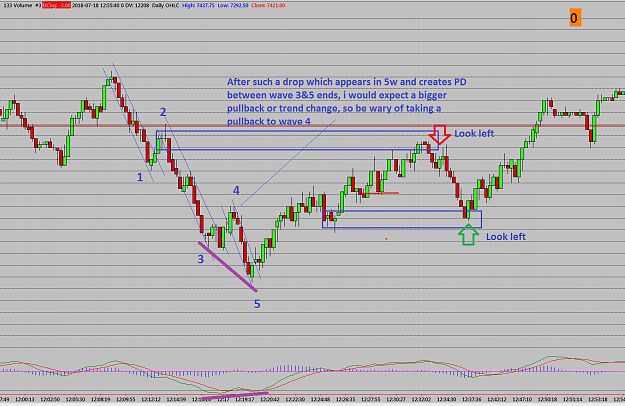Click the High: 7437.75 header value
Viewport: 625px width, 406px height.
[x=198, y=5]
